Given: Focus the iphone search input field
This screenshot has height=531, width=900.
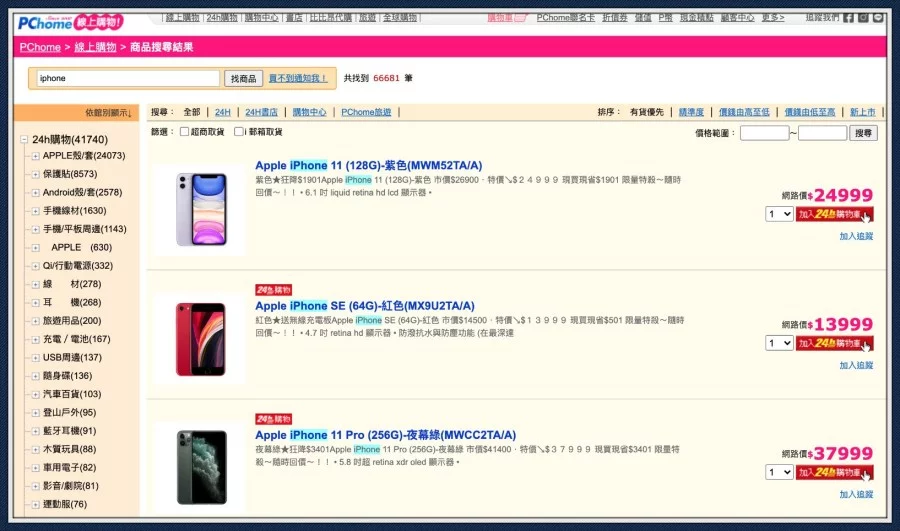Looking at the screenshot, I should click(128, 79).
